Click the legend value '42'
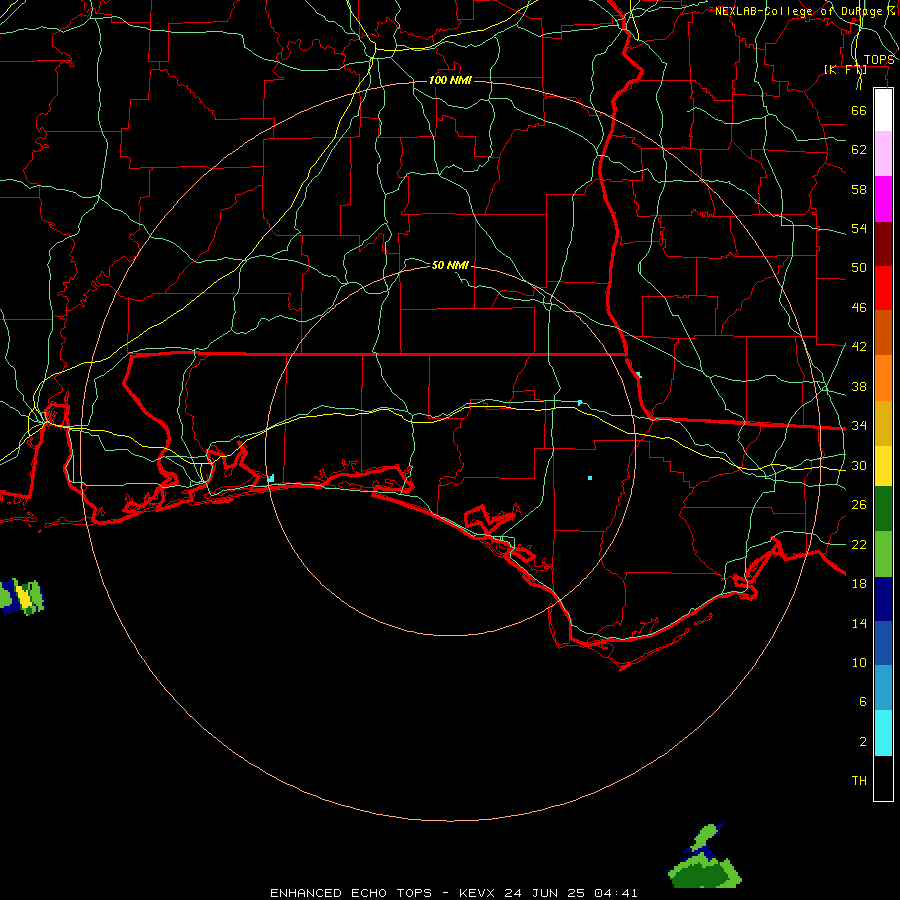The width and height of the screenshot is (900, 900). [859, 346]
